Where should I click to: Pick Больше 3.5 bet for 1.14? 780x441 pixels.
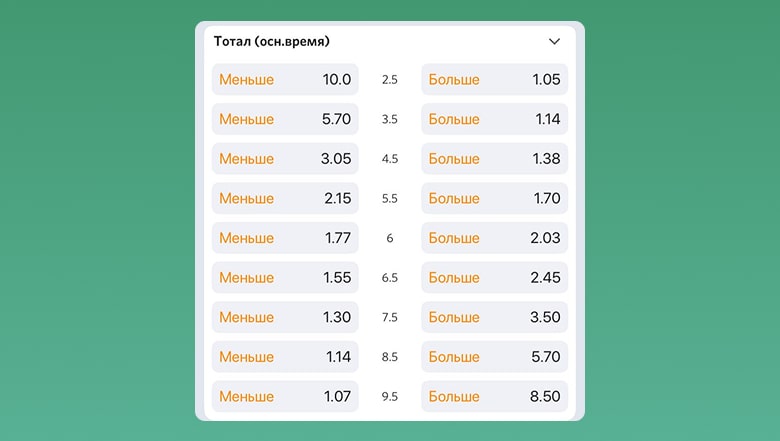click(494, 119)
